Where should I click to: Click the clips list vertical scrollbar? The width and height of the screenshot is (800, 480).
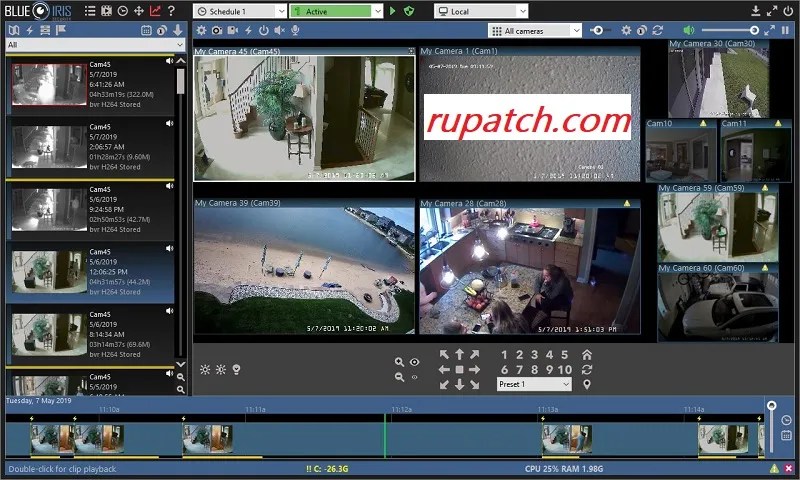(x=181, y=82)
